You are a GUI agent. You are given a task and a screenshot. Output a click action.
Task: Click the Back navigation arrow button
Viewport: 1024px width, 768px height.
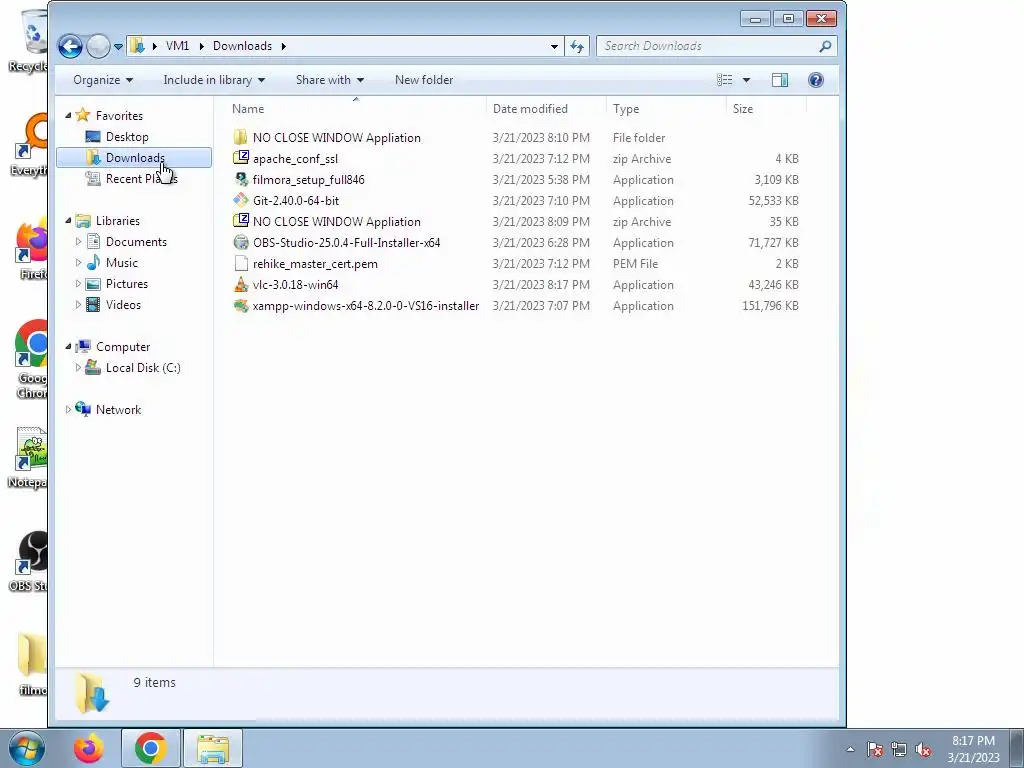[71, 46]
